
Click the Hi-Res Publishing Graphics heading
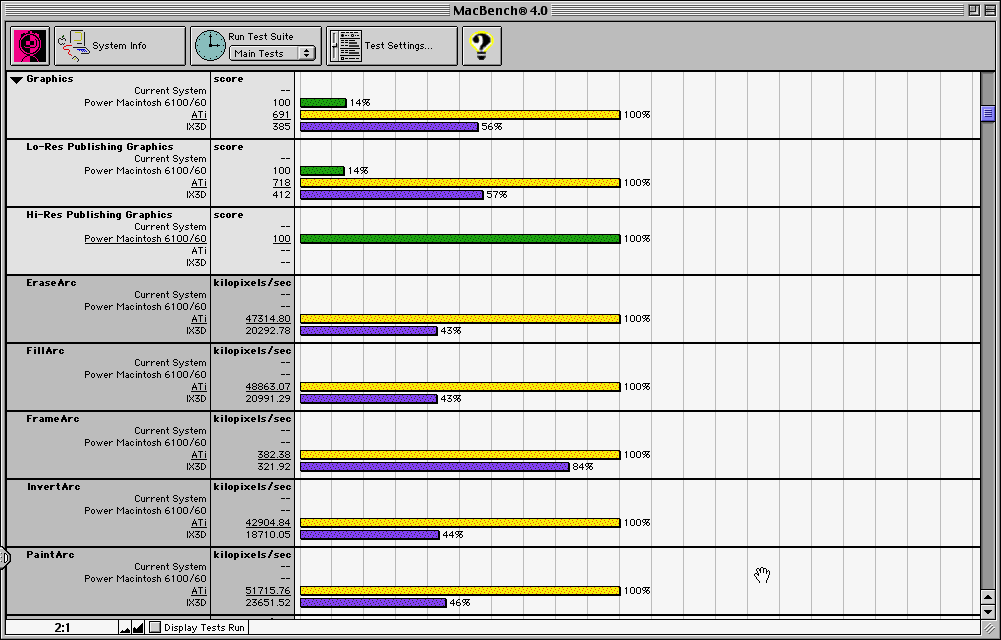pos(99,215)
